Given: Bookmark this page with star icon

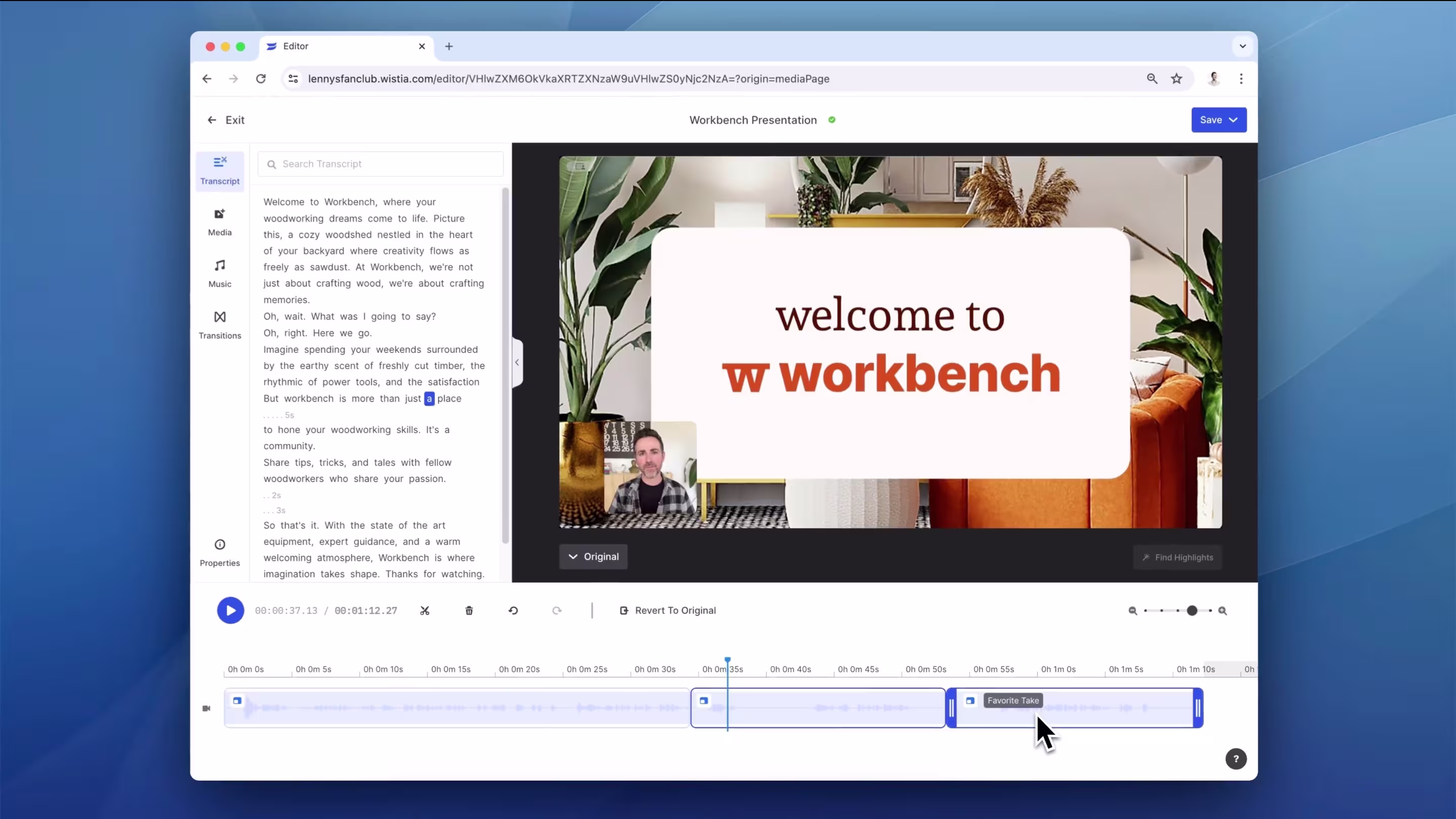Looking at the screenshot, I should [x=1177, y=78].
